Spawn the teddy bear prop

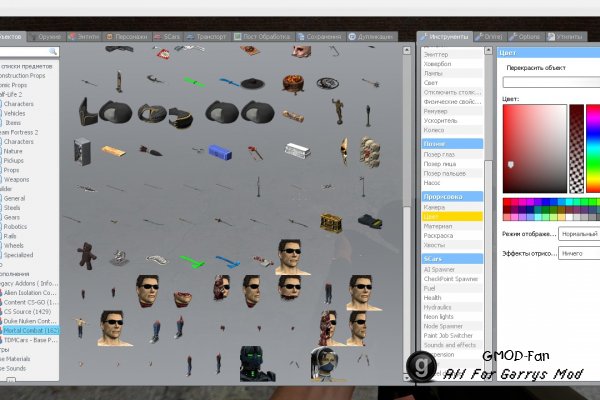(86, 256)
